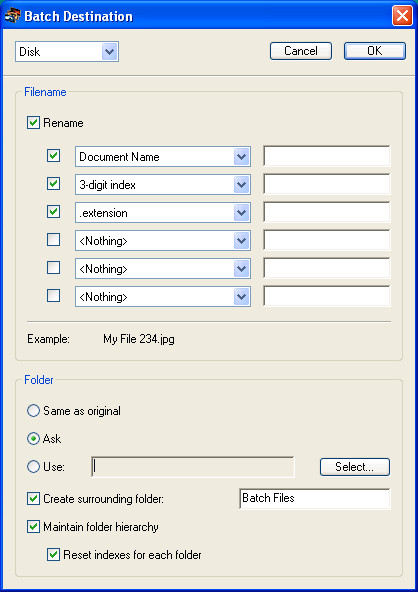The height and width of the screenshot is (592, 418).
Task: Click the Filename group label
Action: [x=45, y=92]
